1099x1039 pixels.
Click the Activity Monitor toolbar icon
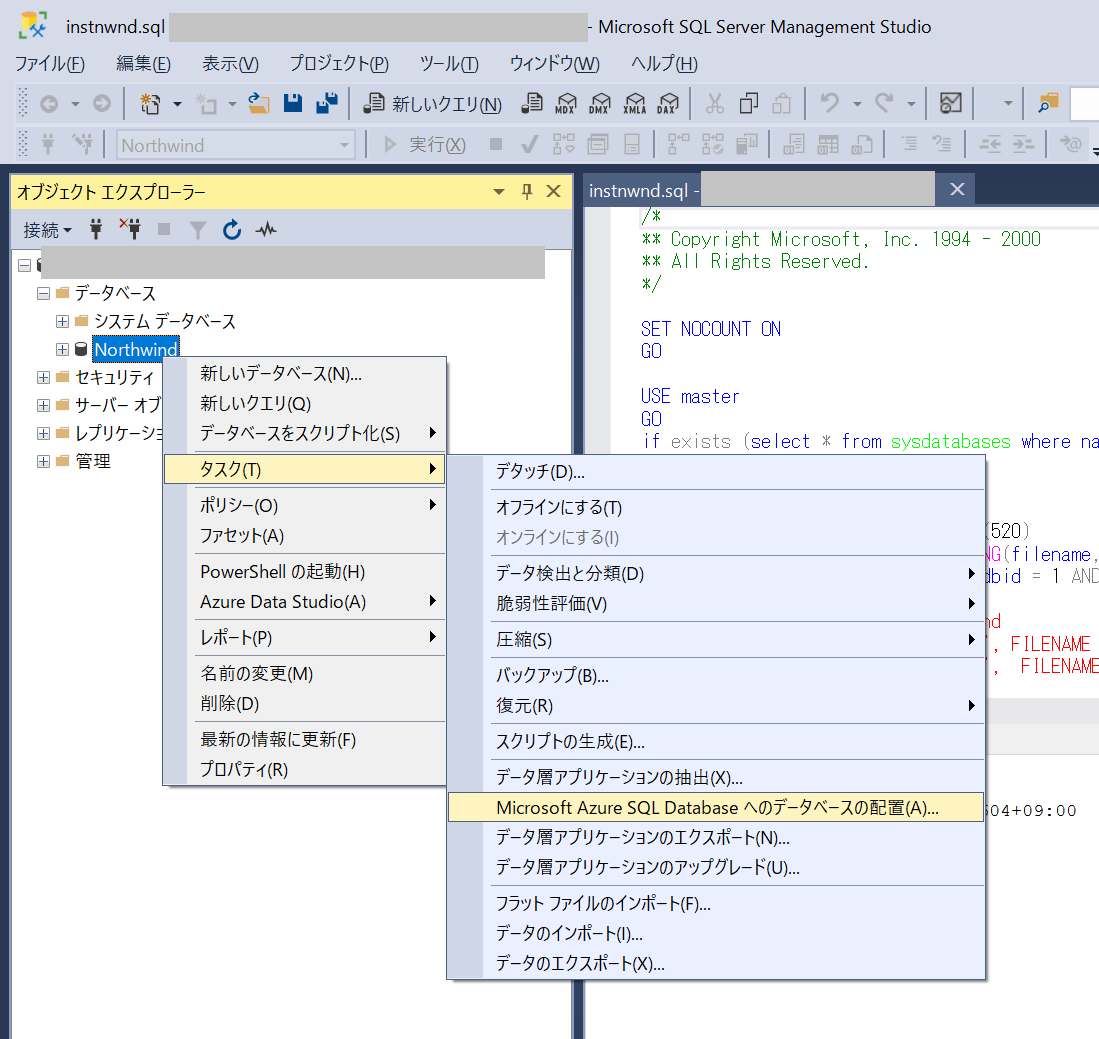pyautogui.click(x=950, y=104)
